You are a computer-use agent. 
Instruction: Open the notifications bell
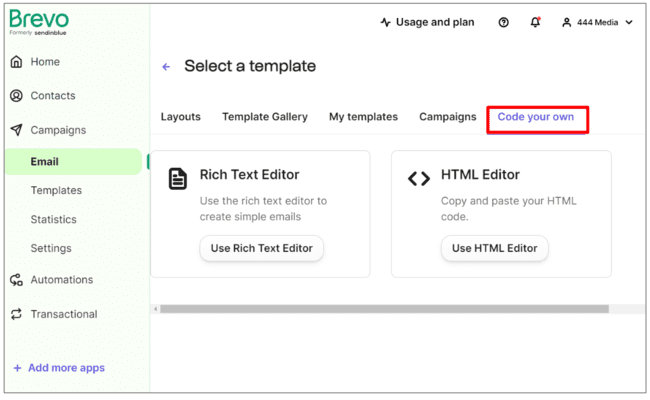(535, 23)
